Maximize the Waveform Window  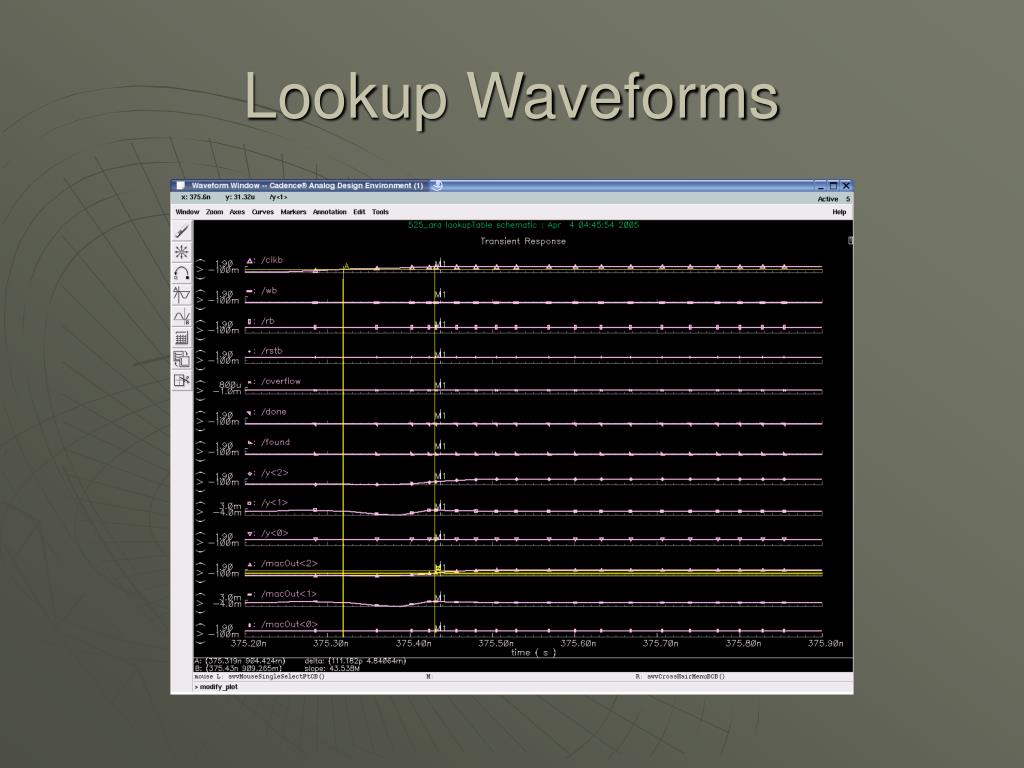[833, 186]
